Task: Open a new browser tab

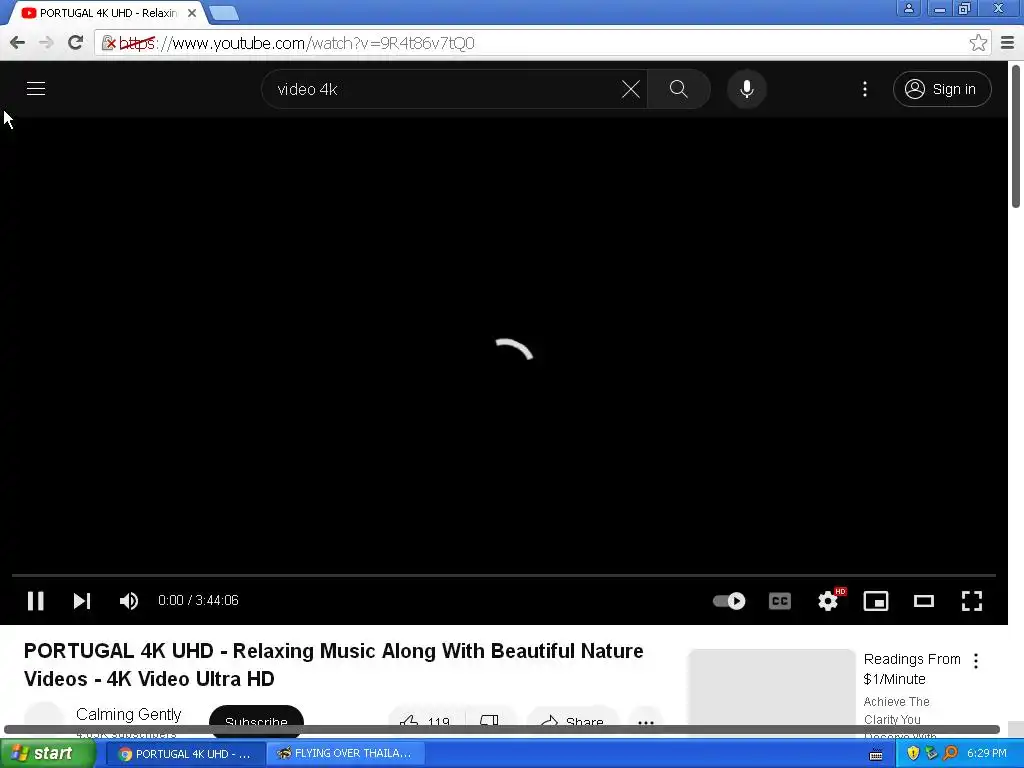Action: pyautogui.click(x=224, y=13)
